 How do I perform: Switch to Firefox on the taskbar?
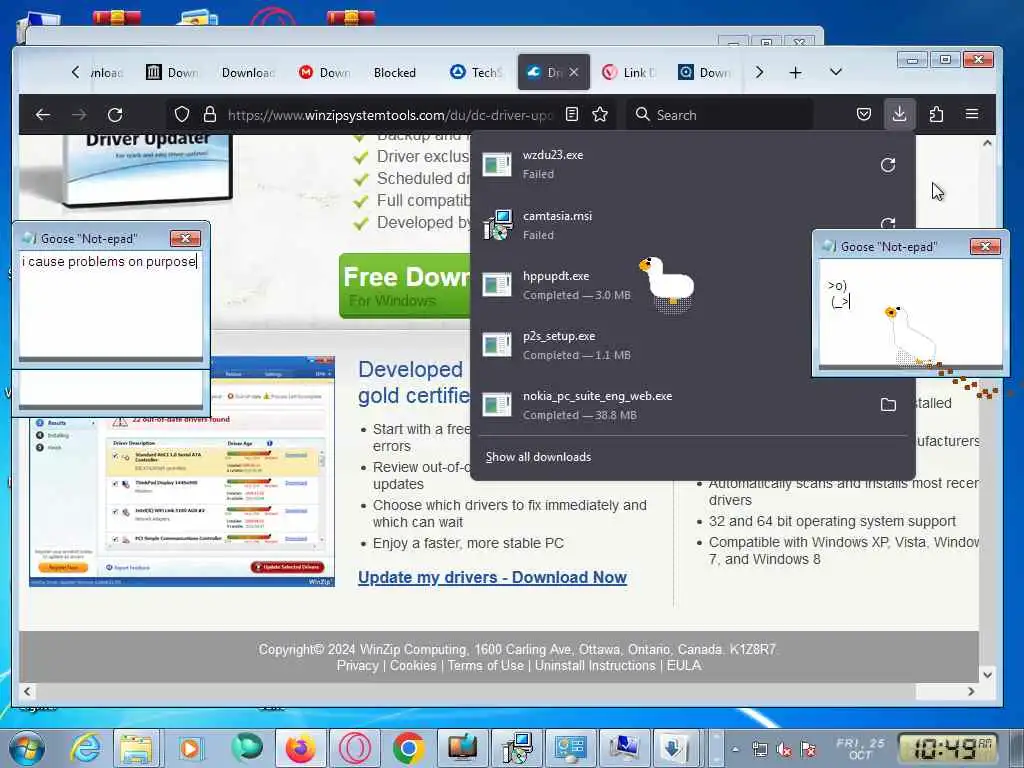coord(300,748)
